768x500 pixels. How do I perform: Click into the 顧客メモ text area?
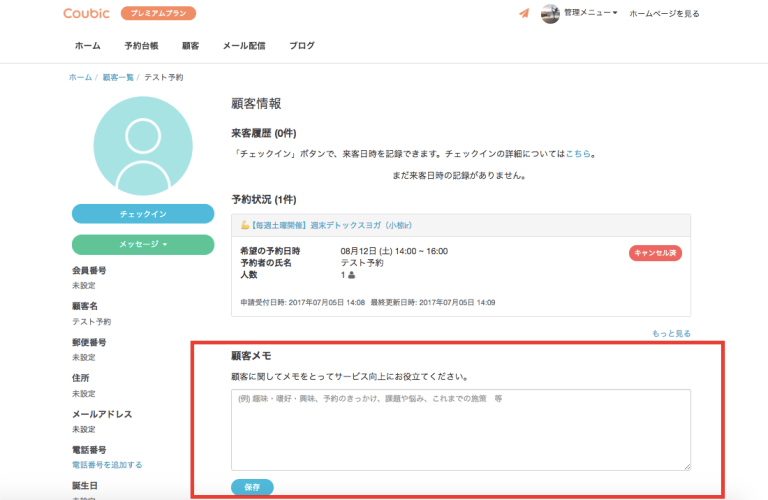coord(461,430)
